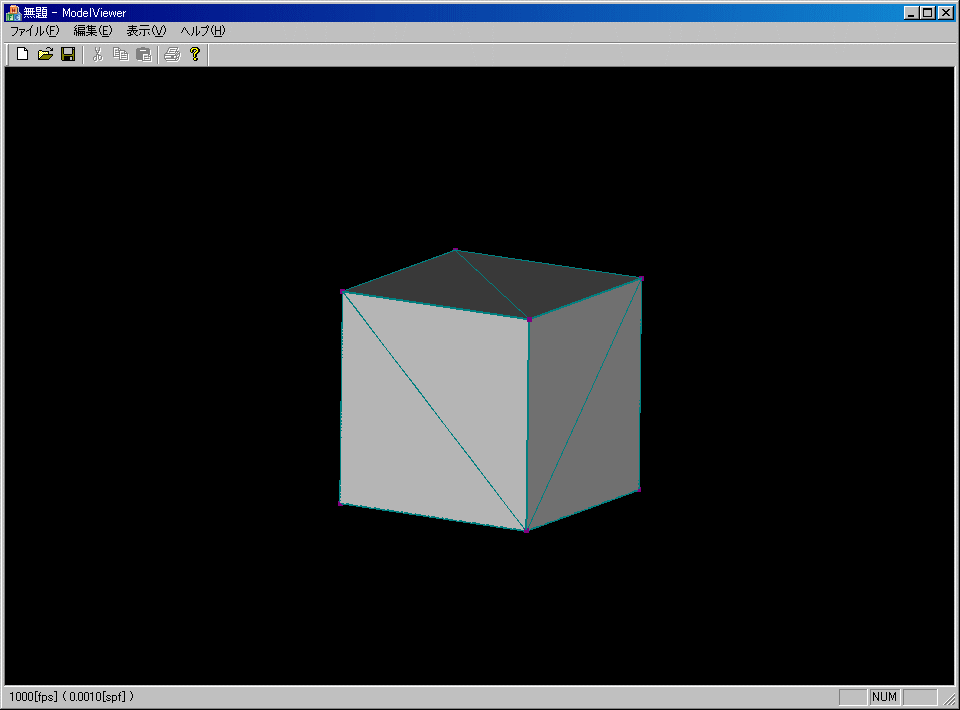
Task: Close the ModelViewer window
Action: pos(946,12)
